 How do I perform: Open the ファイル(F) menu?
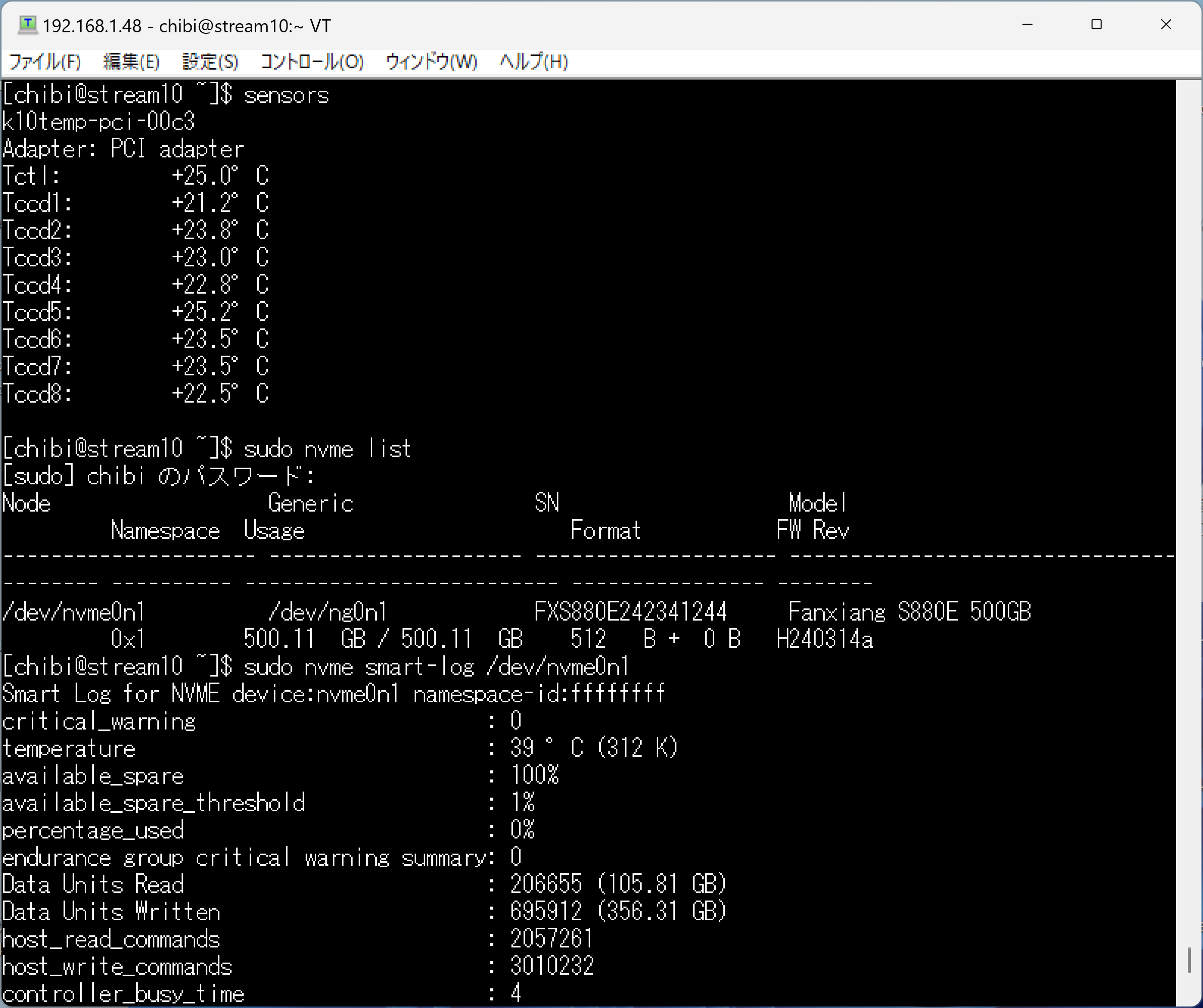(45, 62)
